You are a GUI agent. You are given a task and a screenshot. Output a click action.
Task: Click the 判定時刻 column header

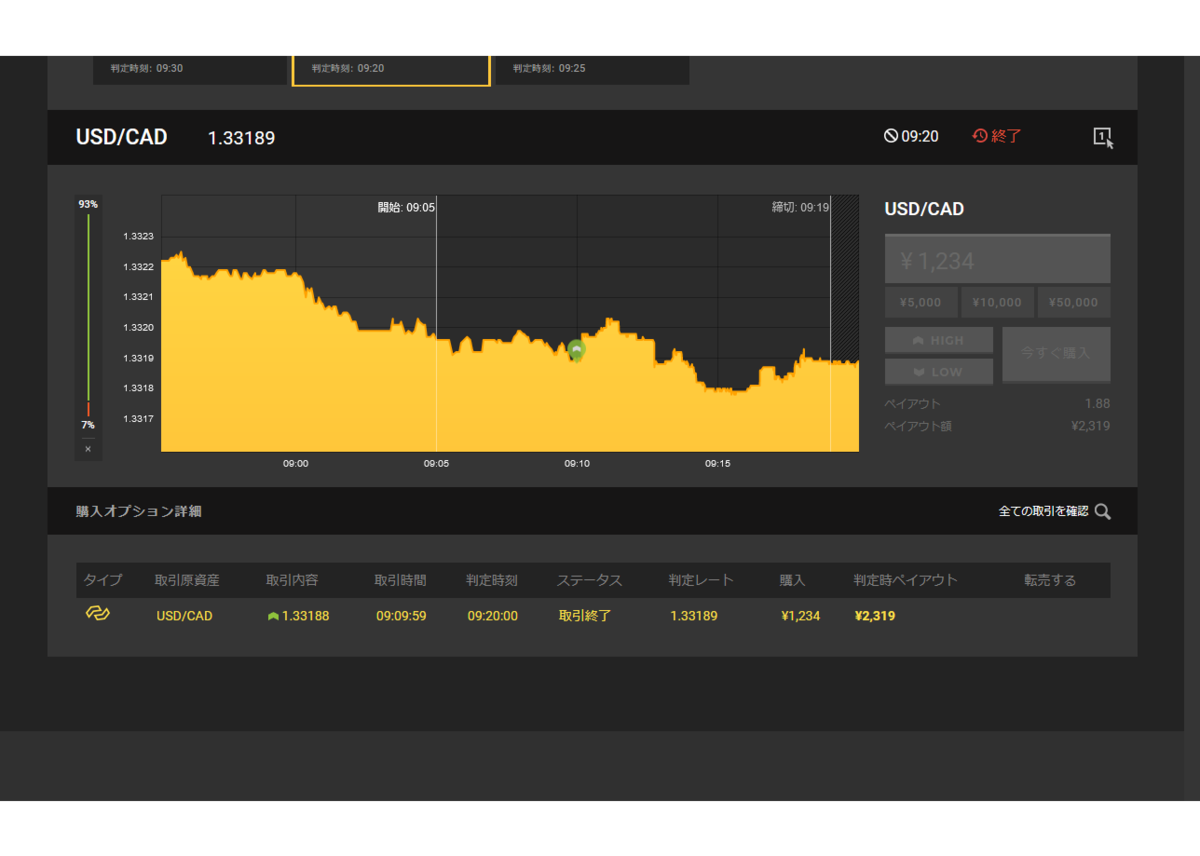coord(492,580)
